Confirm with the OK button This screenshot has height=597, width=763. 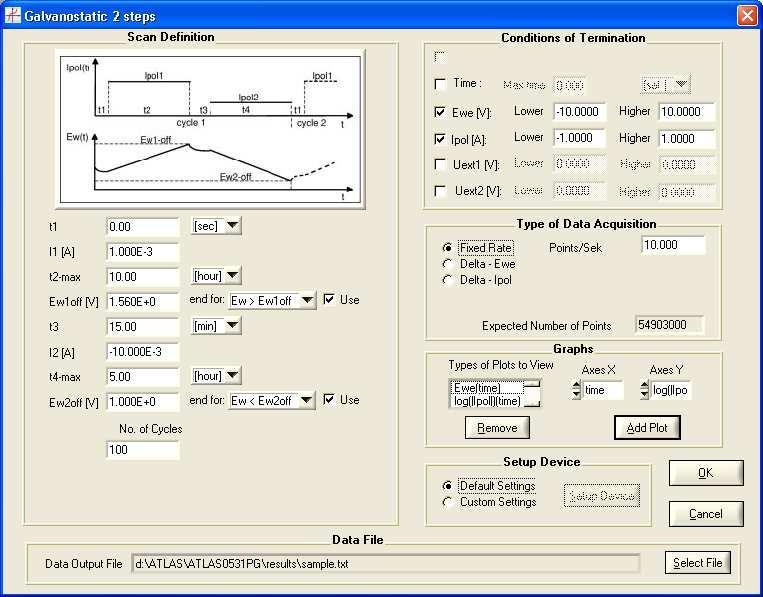pyautogui.click(x=706, y=473)
